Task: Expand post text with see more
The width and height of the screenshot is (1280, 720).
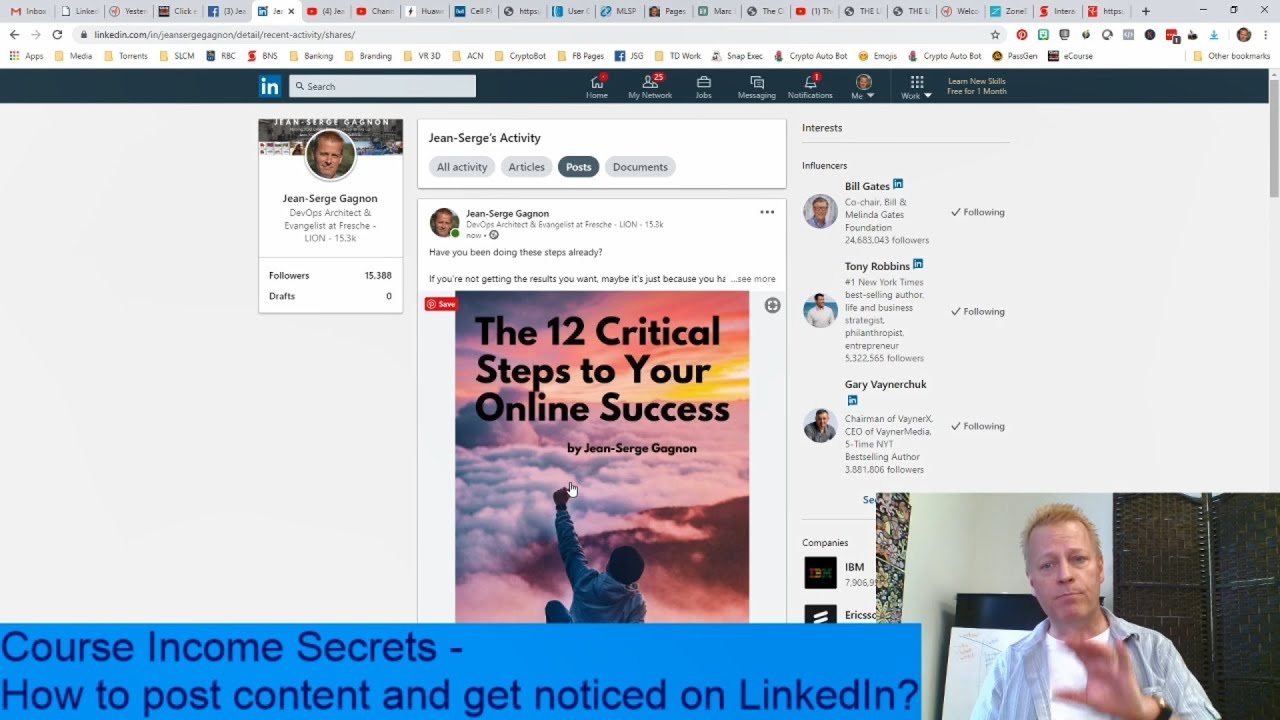Action: 753,279
